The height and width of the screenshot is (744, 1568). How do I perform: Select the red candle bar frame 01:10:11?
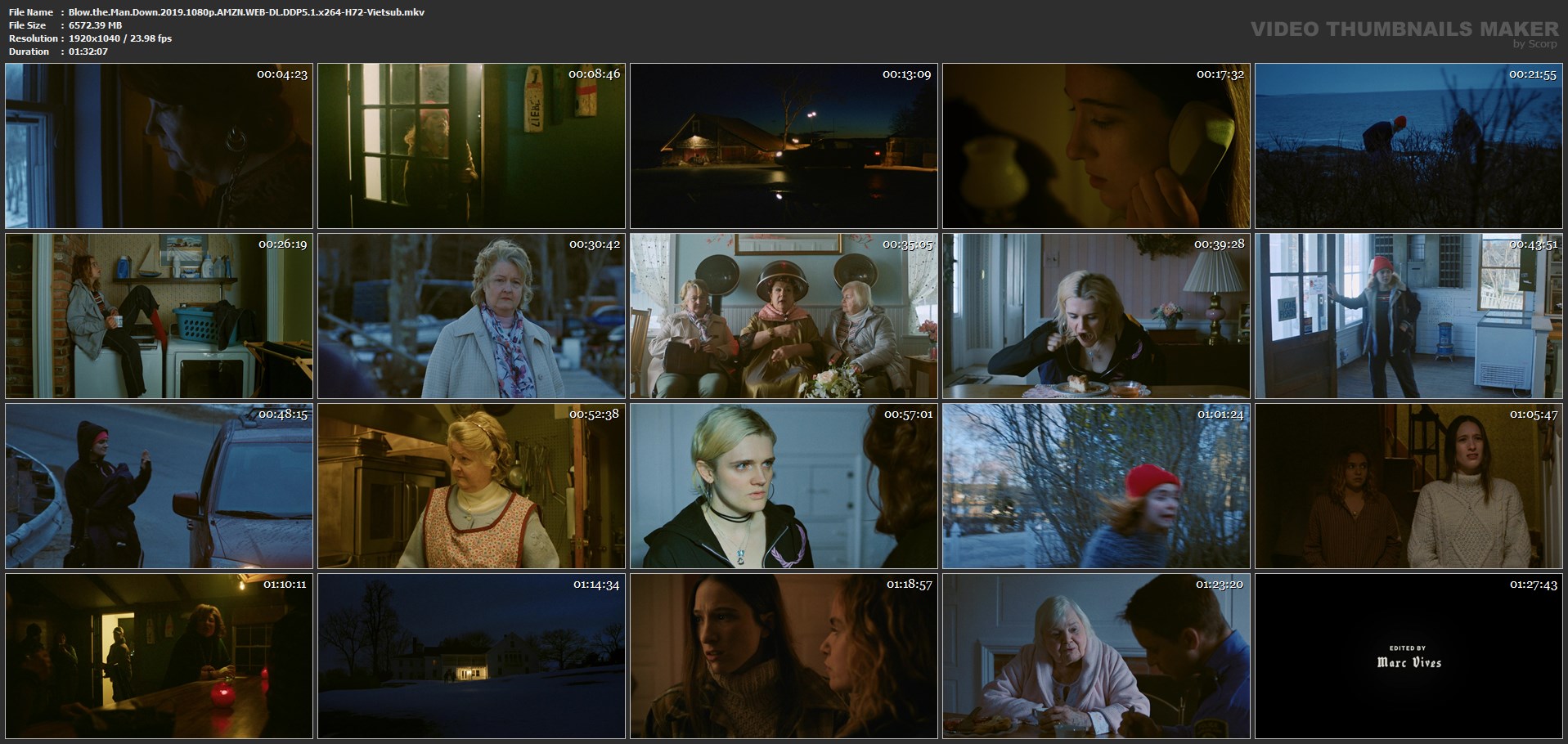[159, 657]
